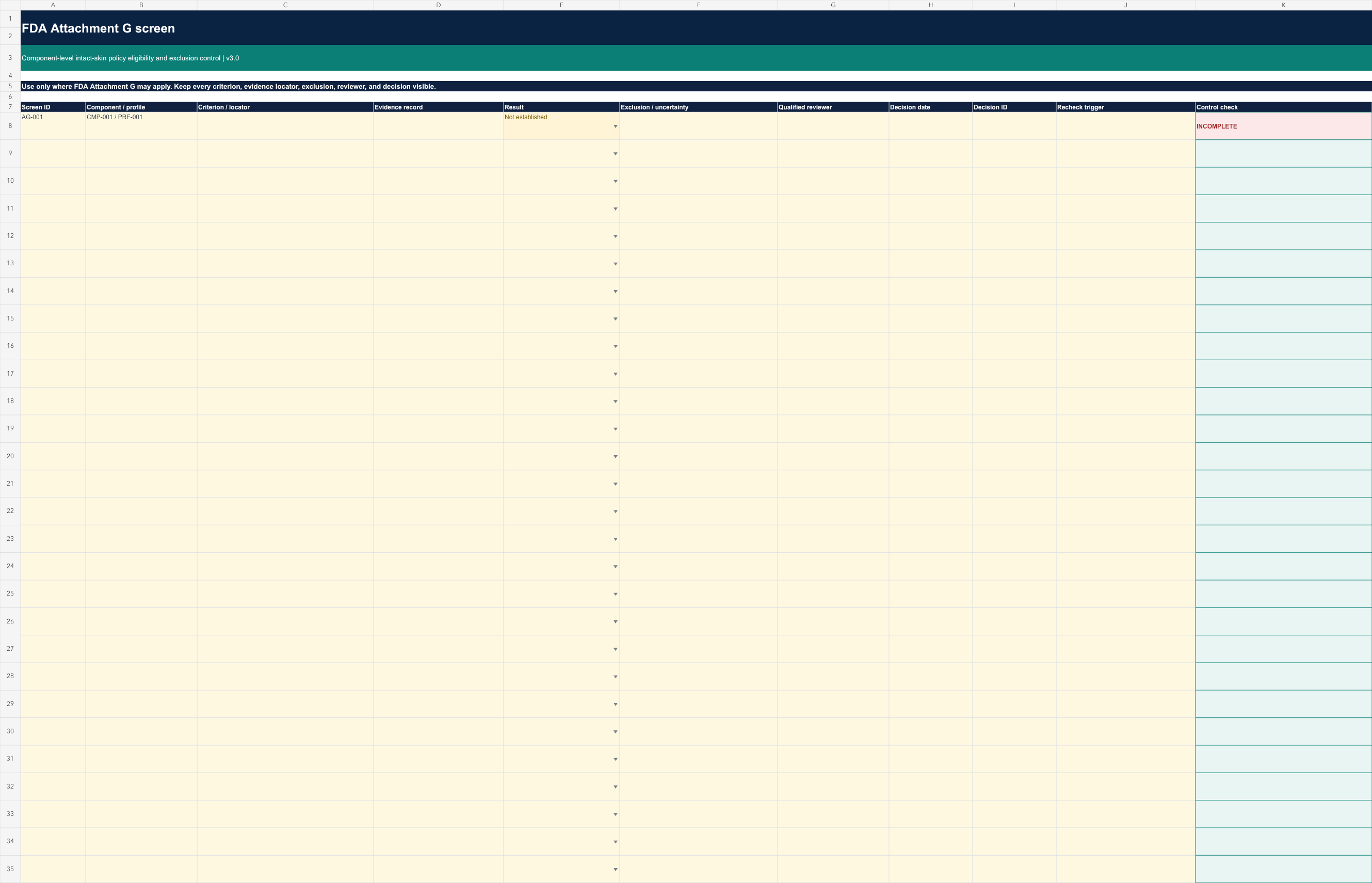Click the 'Decision date' header cell
1372x883 pixels.
click(930, 107)
